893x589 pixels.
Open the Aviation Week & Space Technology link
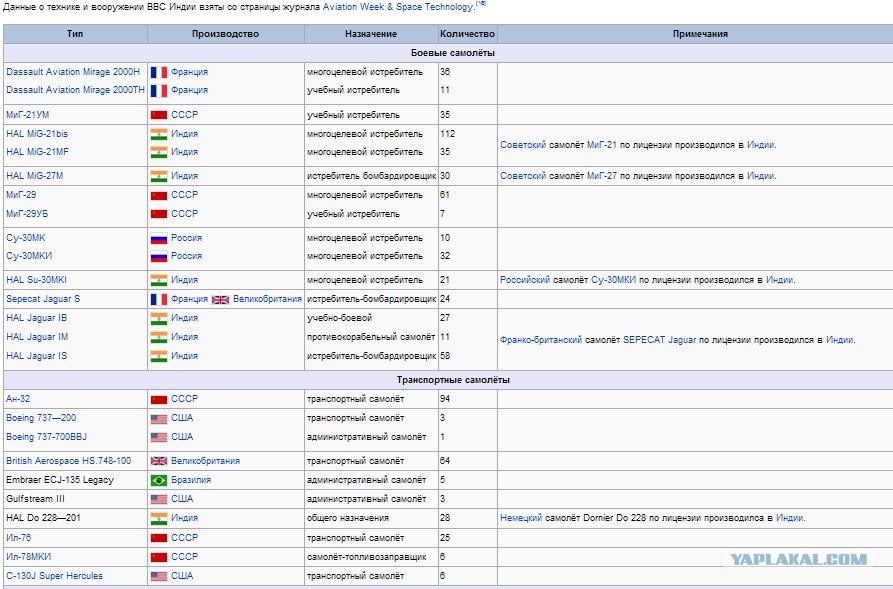(398, 7)
